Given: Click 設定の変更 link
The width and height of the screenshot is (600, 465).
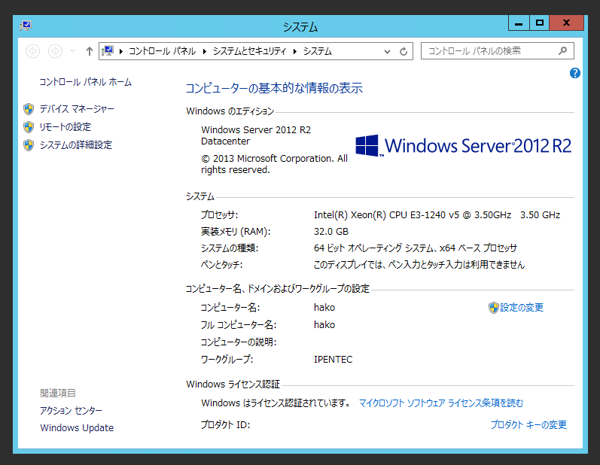Looking at the screenshot, I should pyautogui.click(x=522, y=307).
